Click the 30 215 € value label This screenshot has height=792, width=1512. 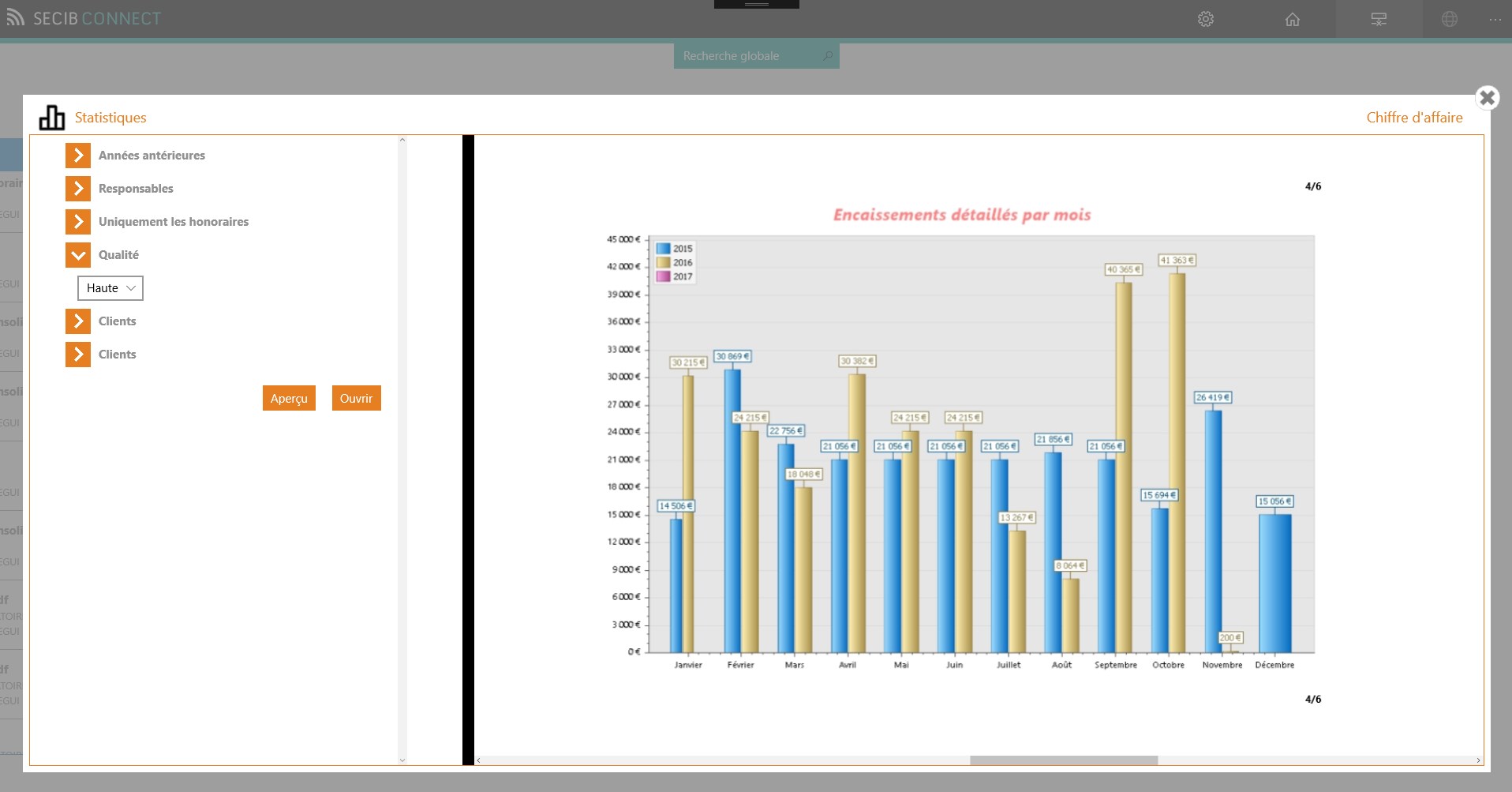(688, 362)
